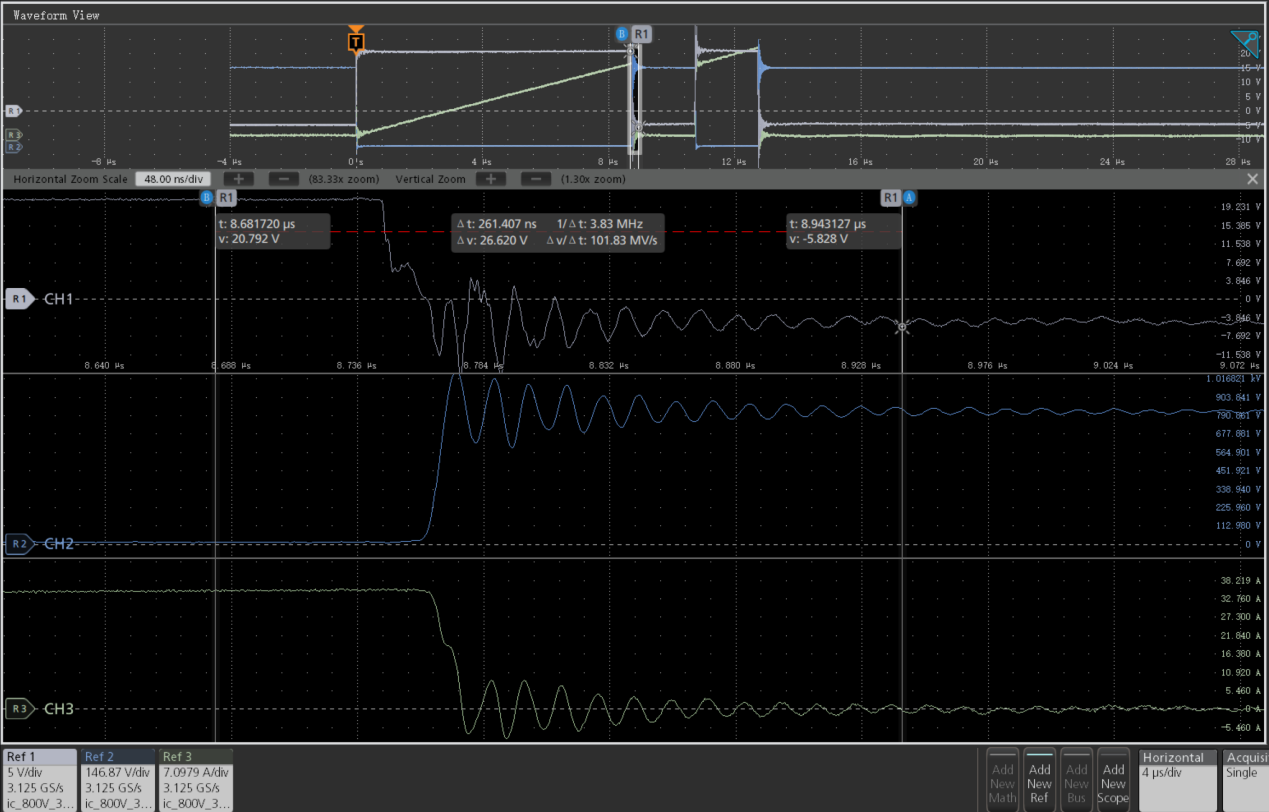Open the Ref 1 settings badge
Screen dimensions: 1269x812
pos(40,780)
